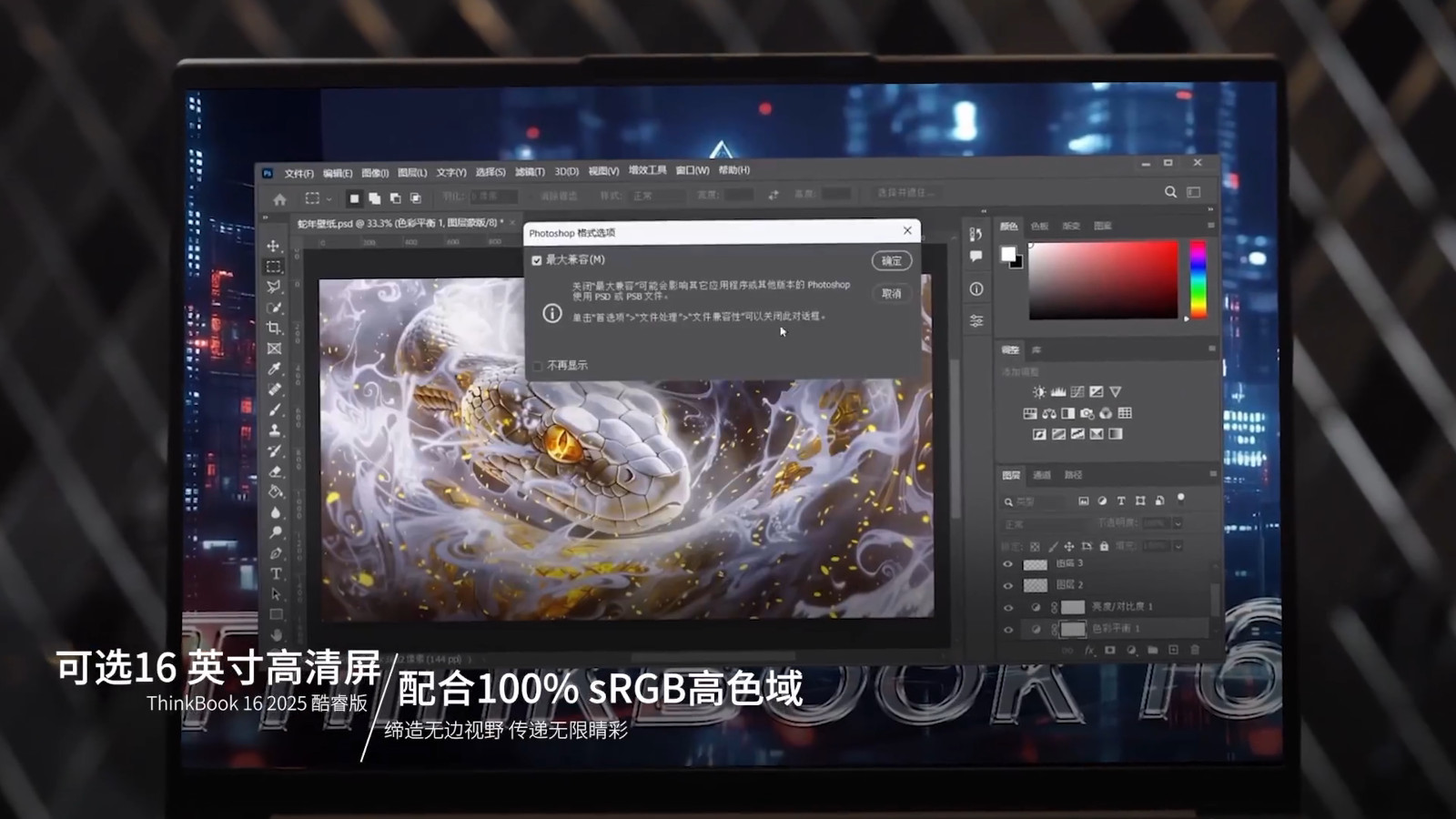The height and width of the screenshot is (819, 1456).
Task: Add a Color Balance adjustment (scales icon)
Action: [x=1049, y=413]
